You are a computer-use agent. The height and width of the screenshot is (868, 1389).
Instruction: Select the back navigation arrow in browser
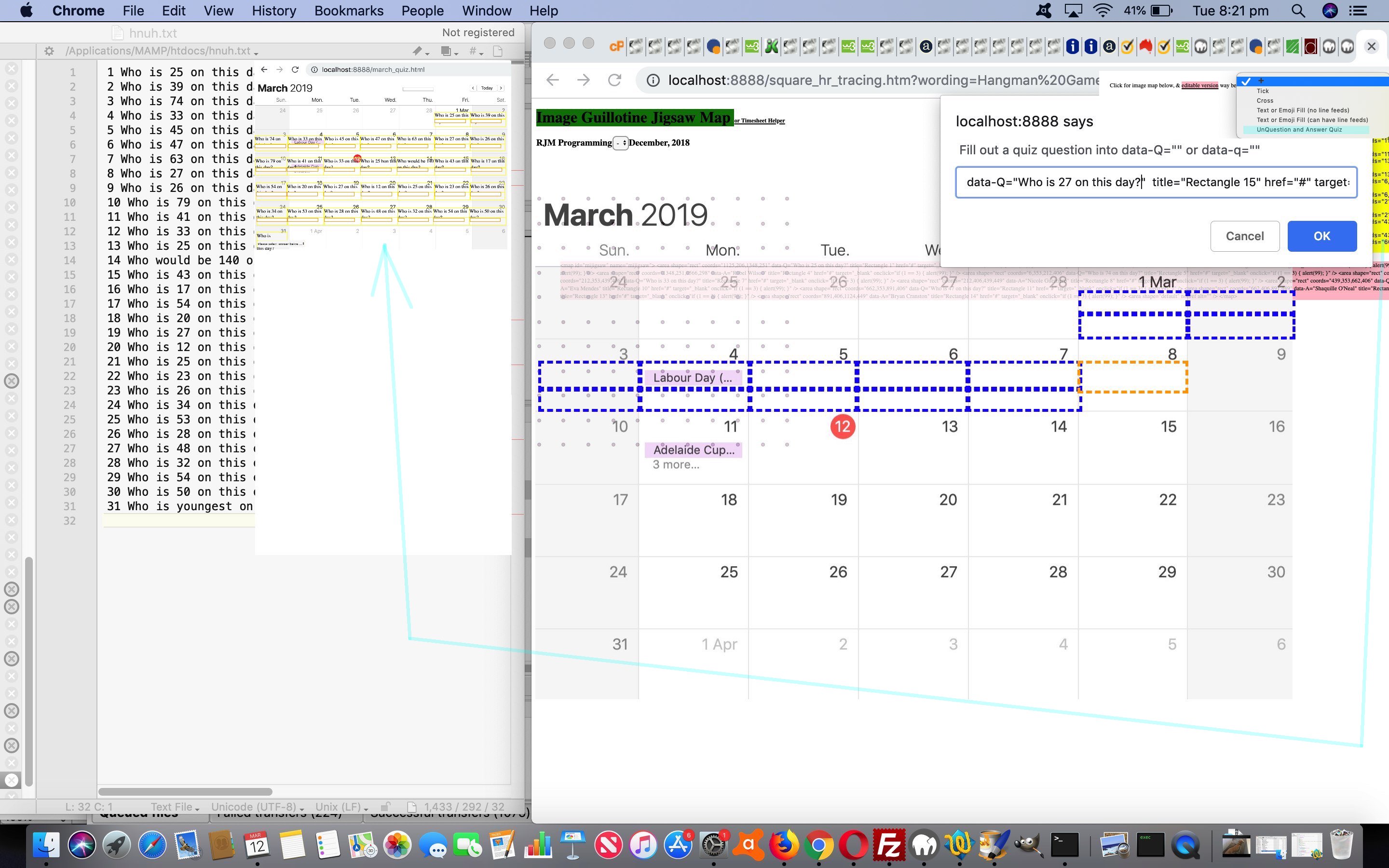pos(553,79)
